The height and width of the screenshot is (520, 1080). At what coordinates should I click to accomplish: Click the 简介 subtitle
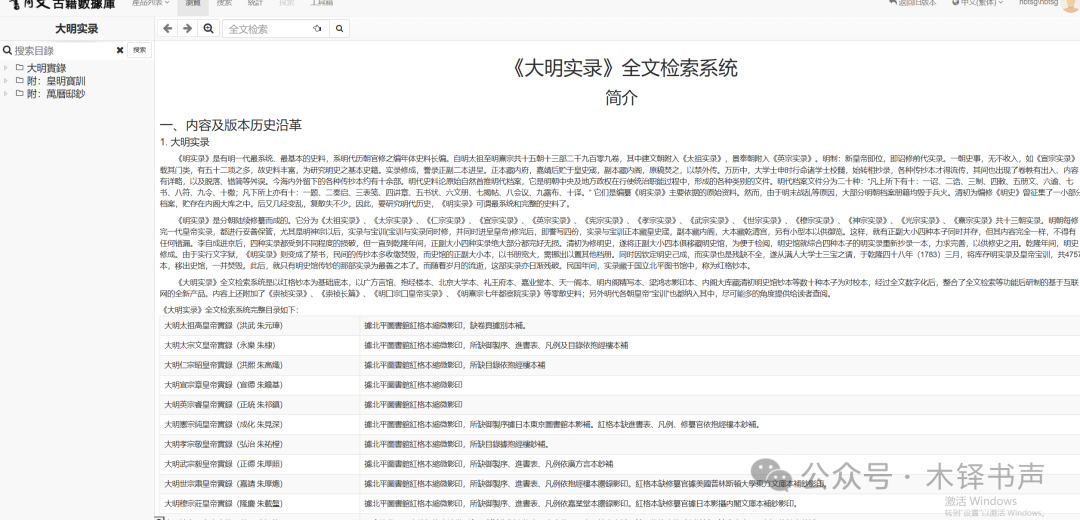621,98
